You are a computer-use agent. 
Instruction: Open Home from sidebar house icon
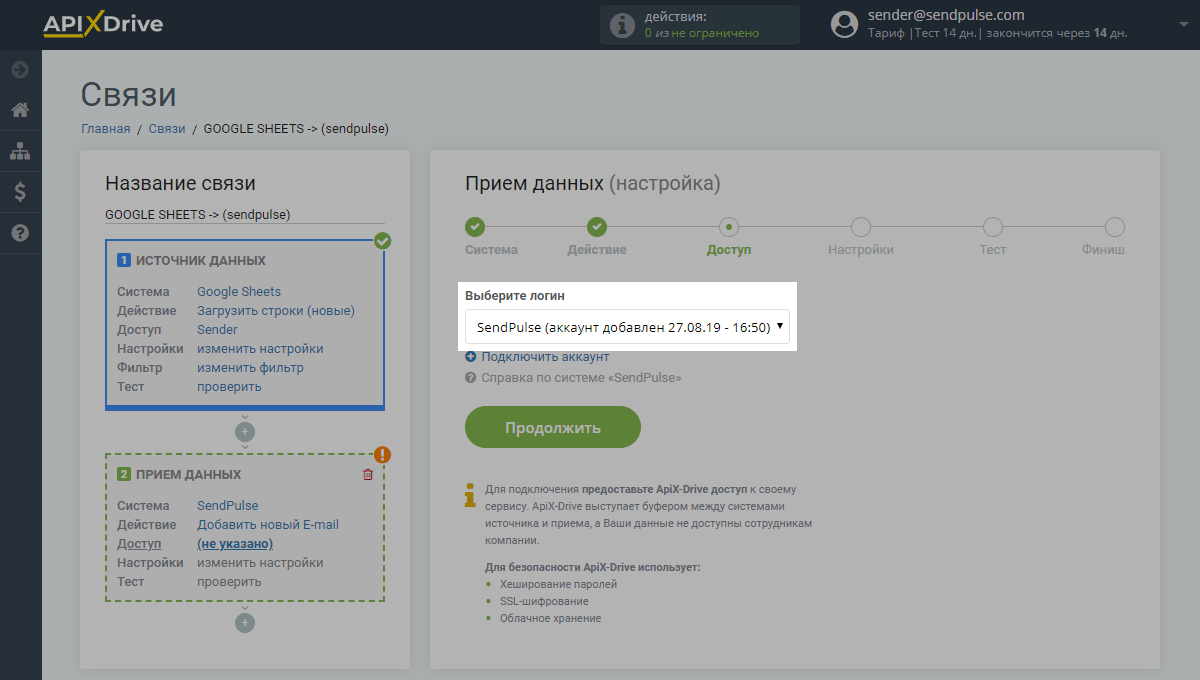tap(20, 110)
